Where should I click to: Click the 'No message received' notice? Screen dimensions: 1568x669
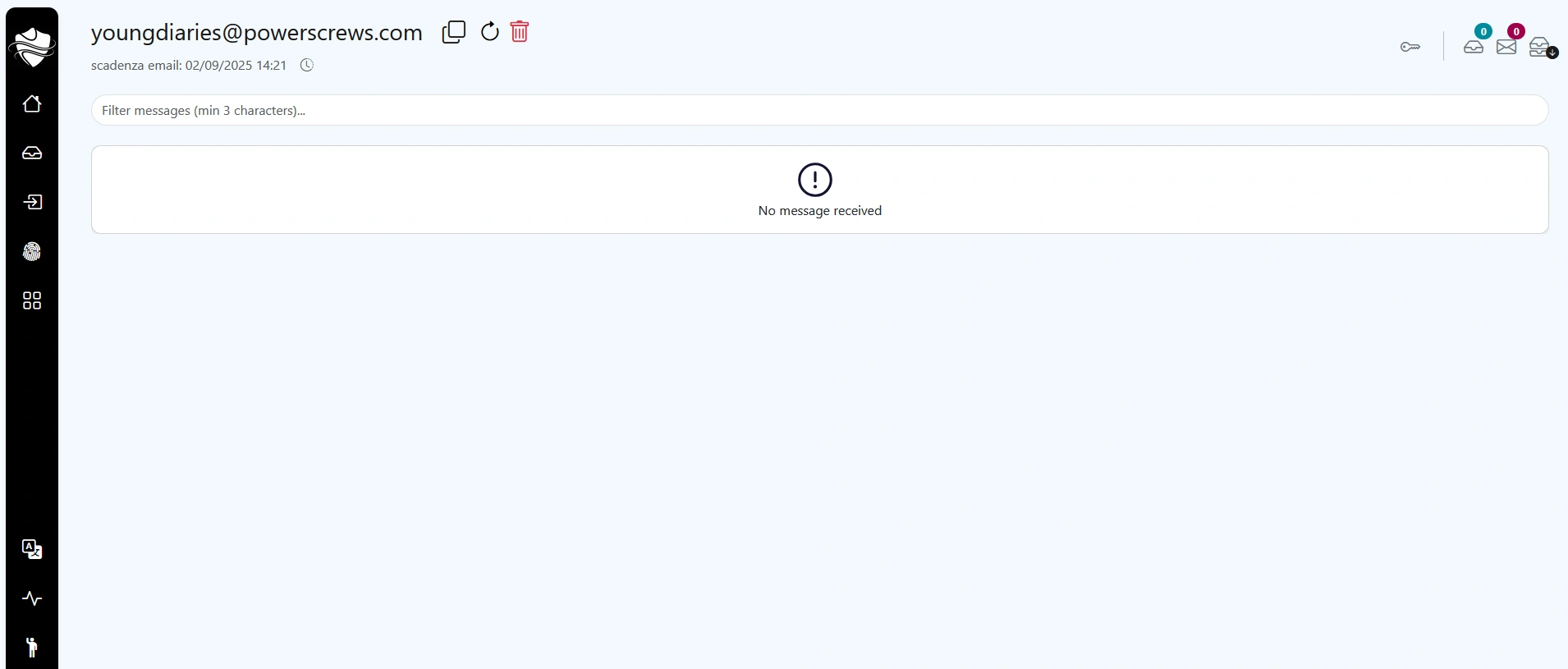pos(820,211)
